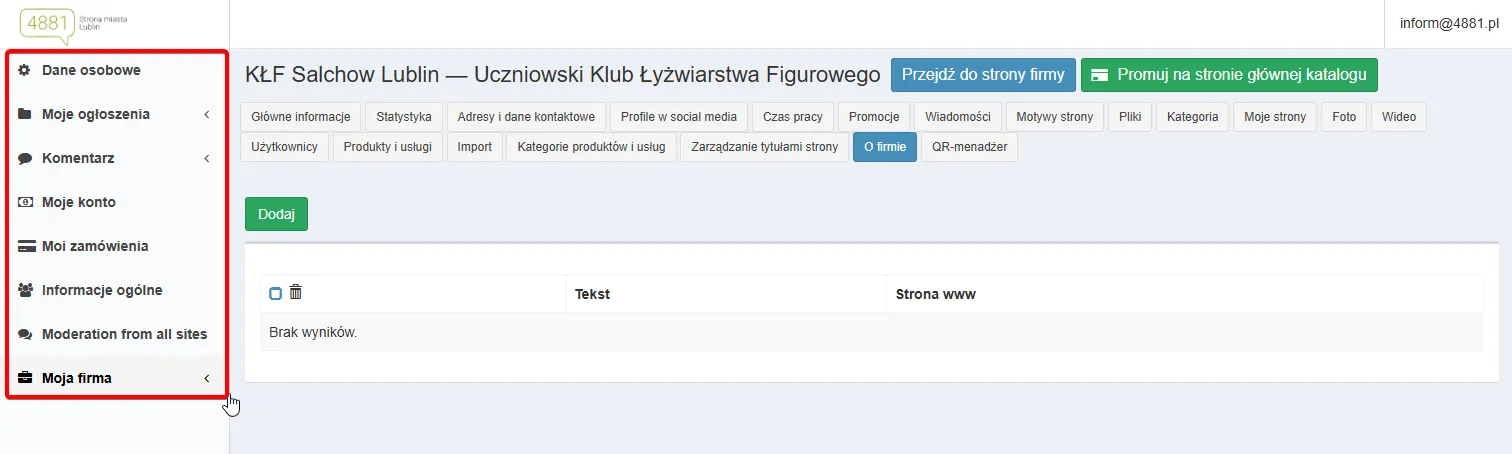Select the active O firmie tab
Viewport: 1512px width, 454px height.
pos(885,147)
